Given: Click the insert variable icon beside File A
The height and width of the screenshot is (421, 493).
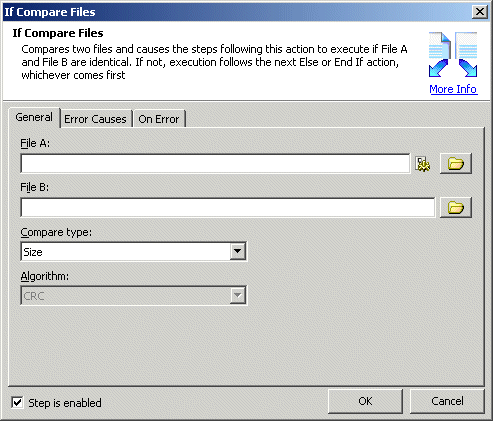Looking at the screenshot, I should [x=423, y=164].
